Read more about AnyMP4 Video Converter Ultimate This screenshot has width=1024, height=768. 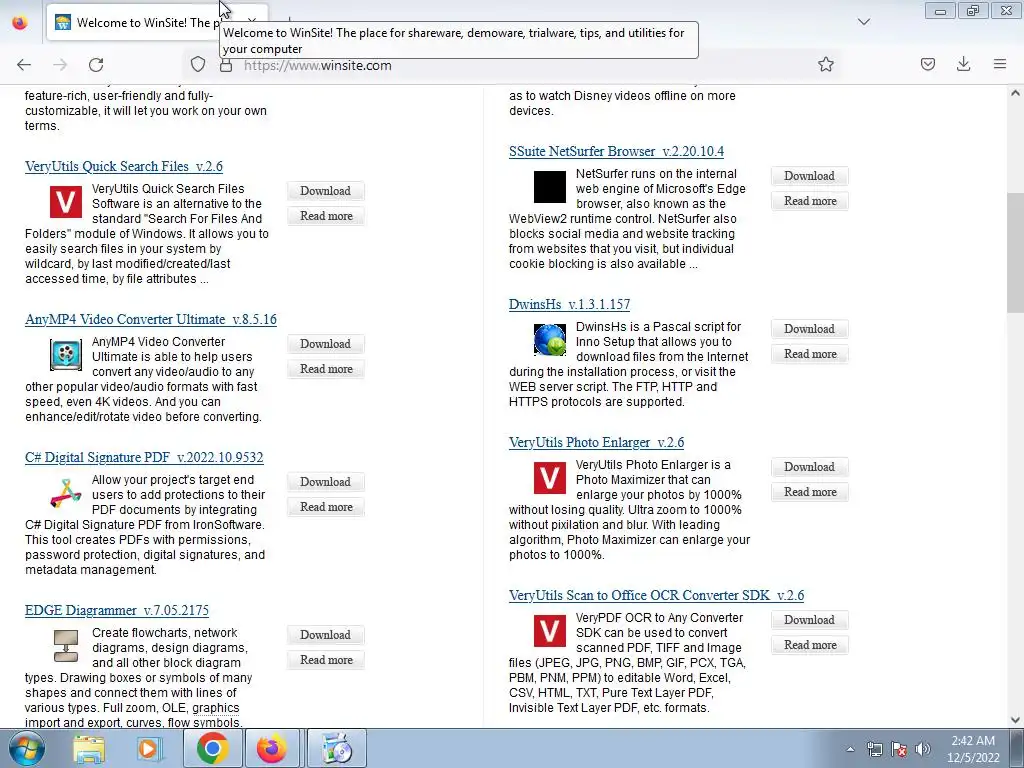pos(326,368)
